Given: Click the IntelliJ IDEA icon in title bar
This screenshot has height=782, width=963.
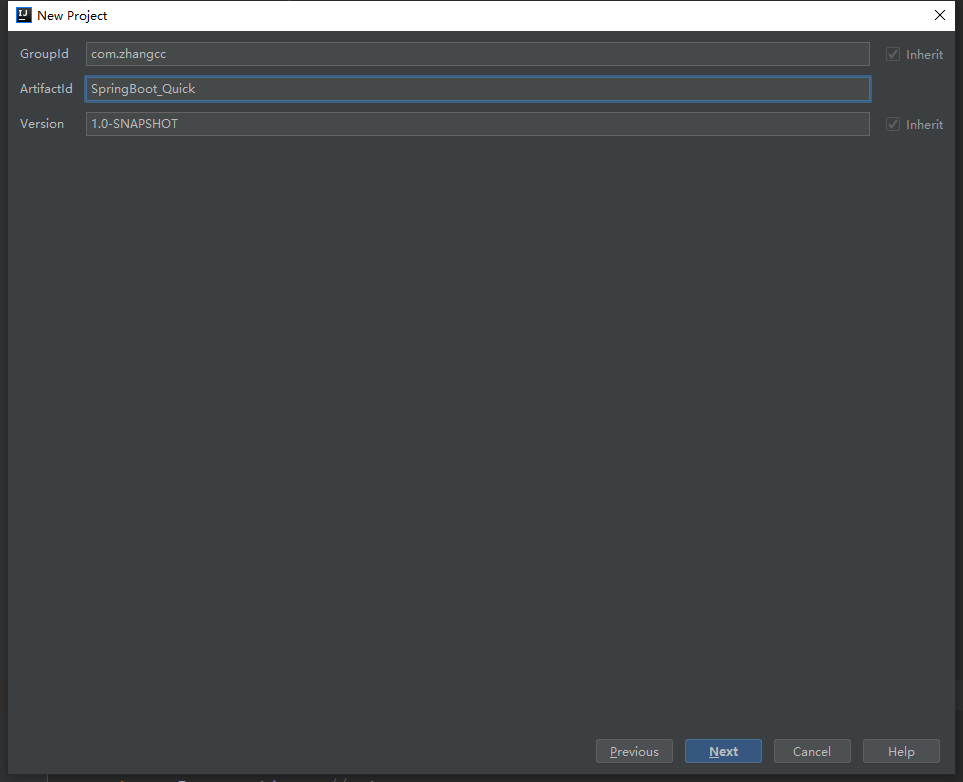Looking at the screenshot, I should pos(24,15).
